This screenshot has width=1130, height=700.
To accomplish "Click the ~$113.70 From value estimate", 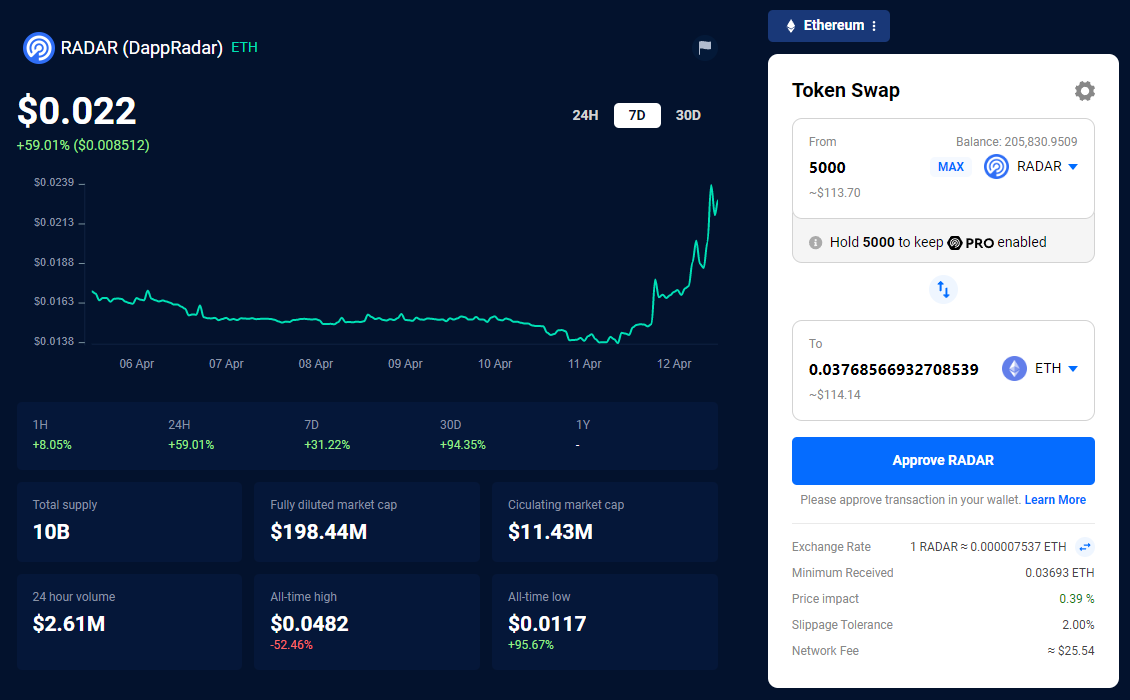I will tap(835, 193).
